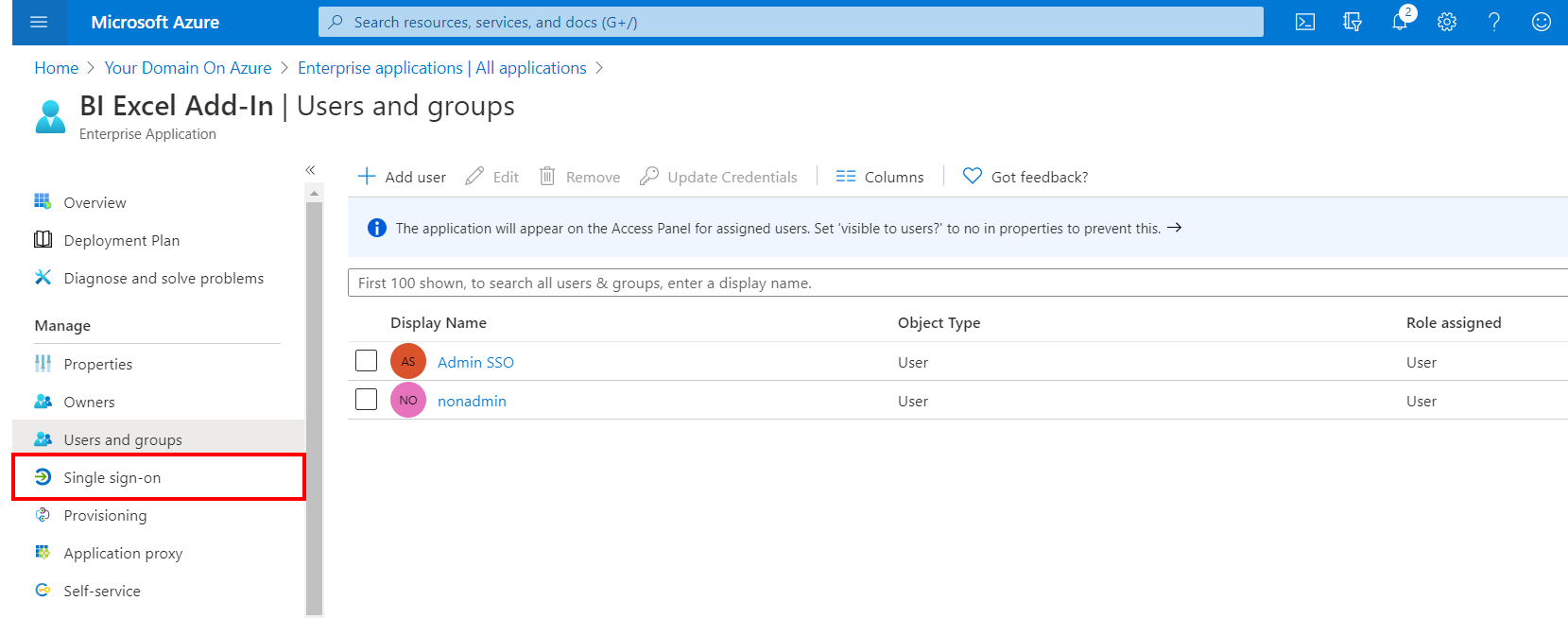The image size is (1568, 618).
Task: Click Got feedback? label
Action: [x=1040, y=177]
